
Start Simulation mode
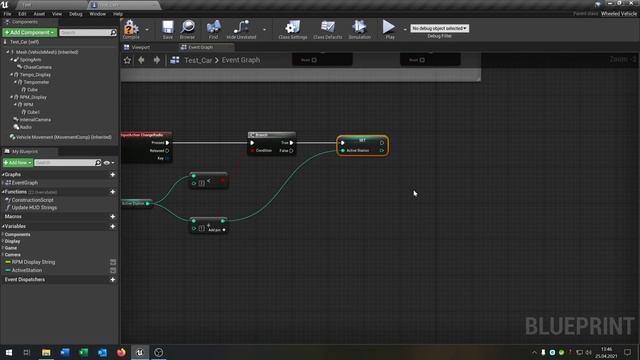pyautogui.click(x=360, y=29)
